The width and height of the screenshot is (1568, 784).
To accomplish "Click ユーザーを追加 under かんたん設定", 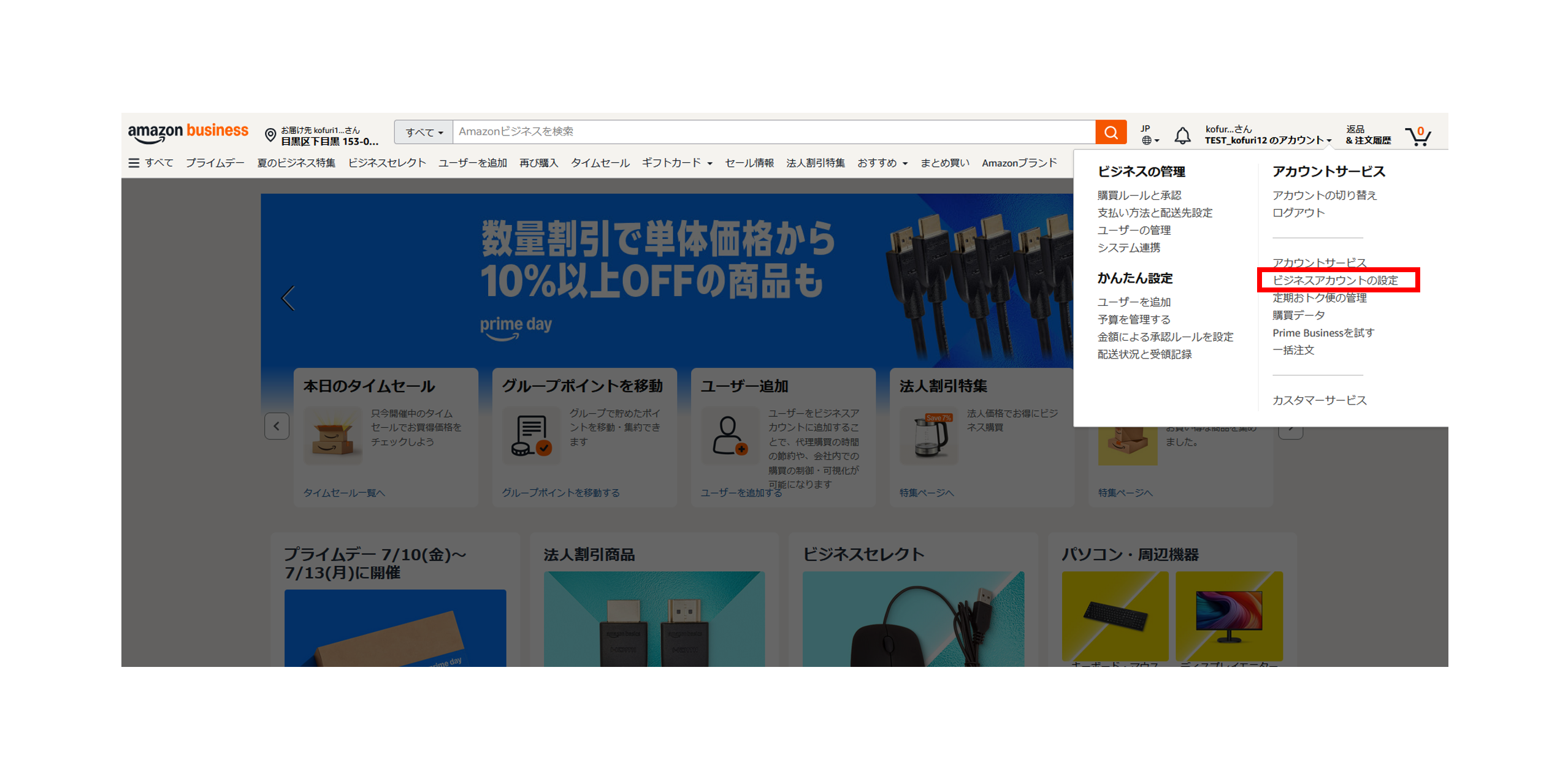I will 1134,302.
